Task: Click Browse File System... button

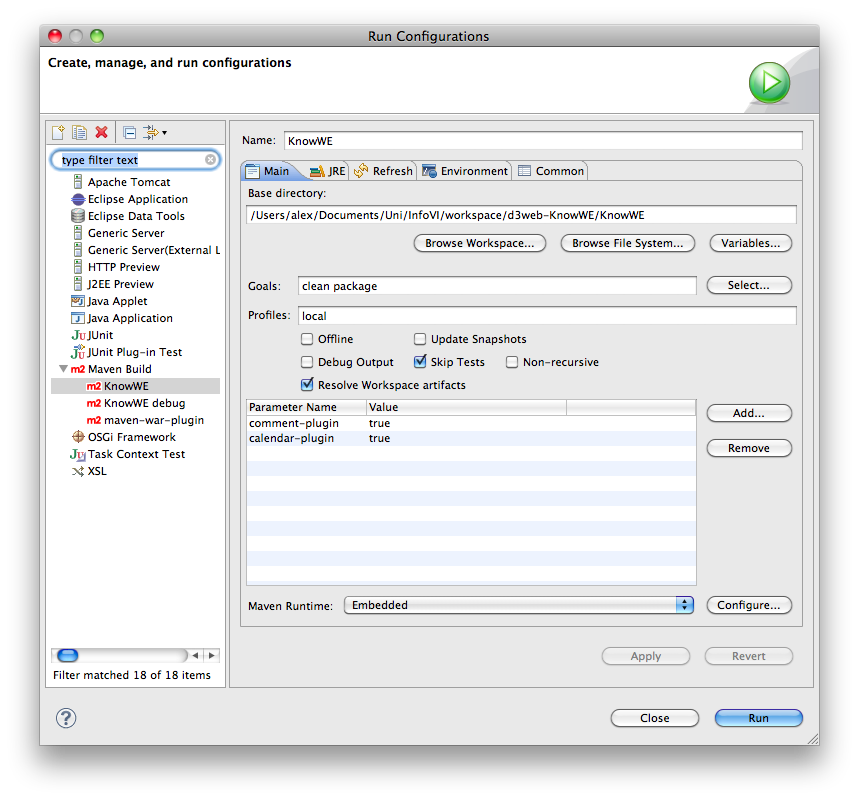Action: (628, 243)
